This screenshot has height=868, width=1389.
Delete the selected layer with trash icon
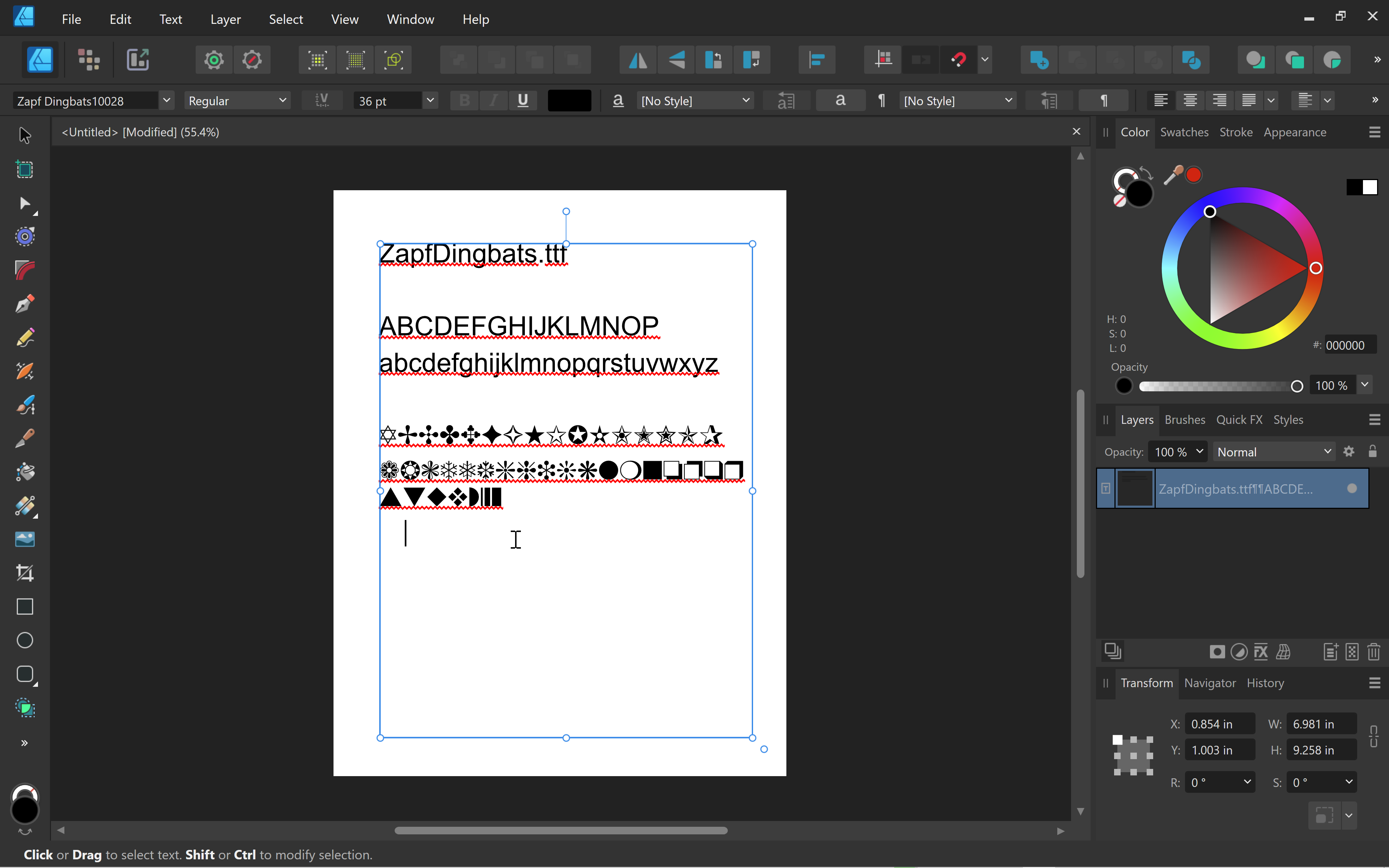(1373, 652)
